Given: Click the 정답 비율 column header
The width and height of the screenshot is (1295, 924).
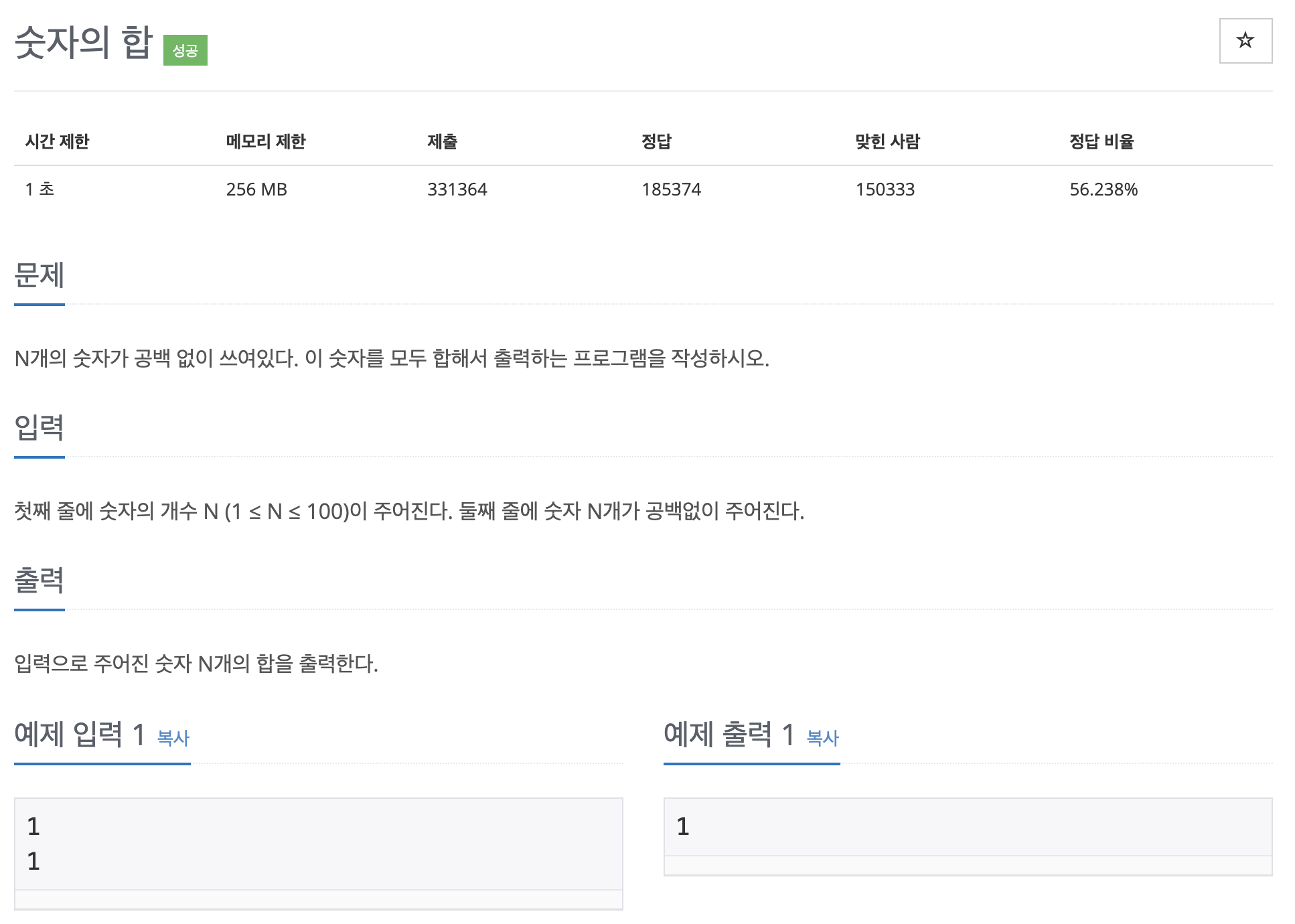Looking at the screenshot, I should 1101,141.
